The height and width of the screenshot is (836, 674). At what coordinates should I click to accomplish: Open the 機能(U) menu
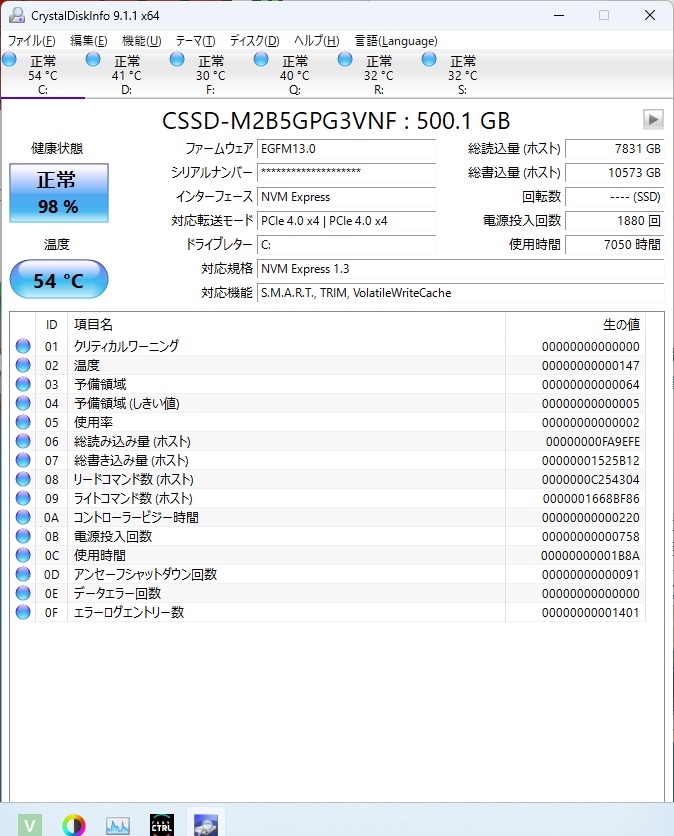pos(141,41)
